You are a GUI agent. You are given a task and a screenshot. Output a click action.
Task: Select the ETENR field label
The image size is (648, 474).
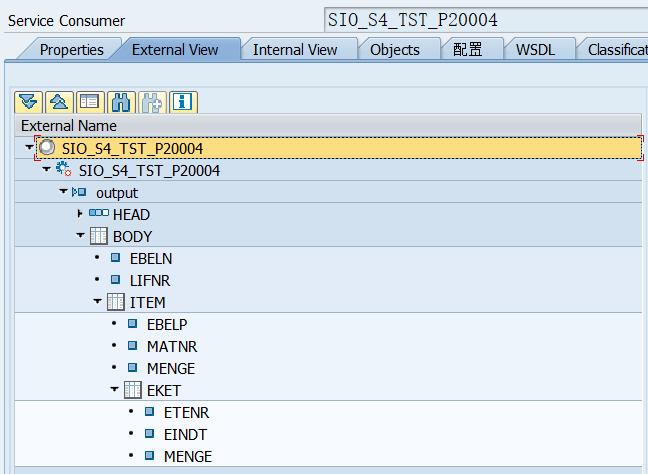coord(186,412)
